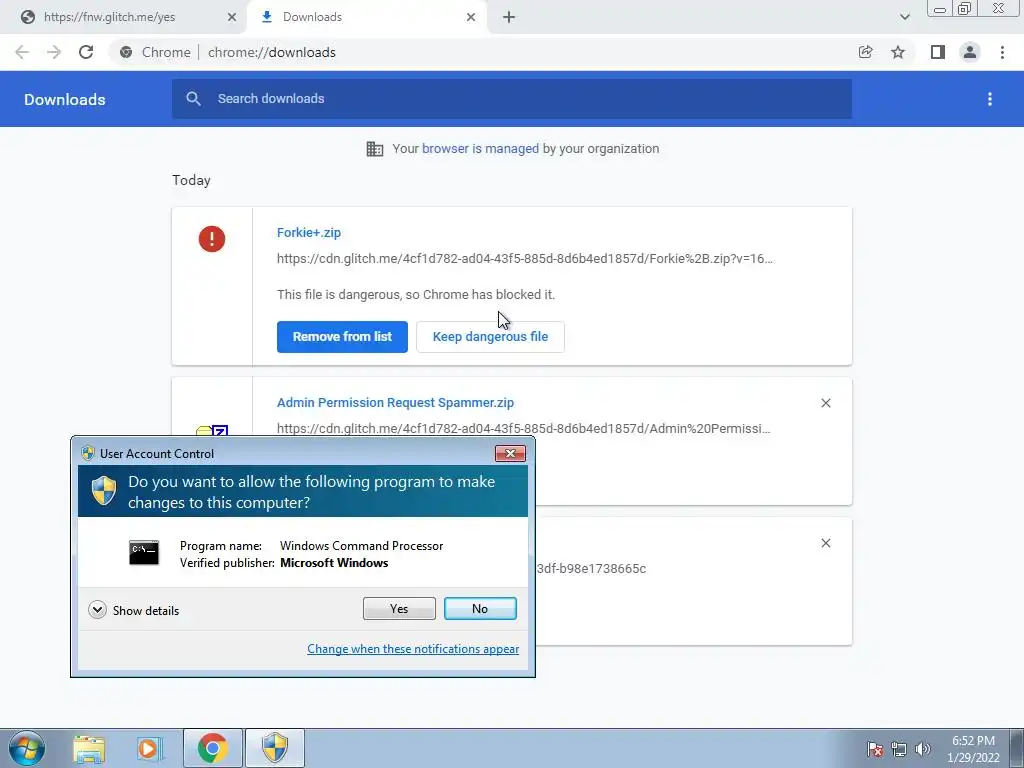Close the User Account Control dialog

point(510,453)
